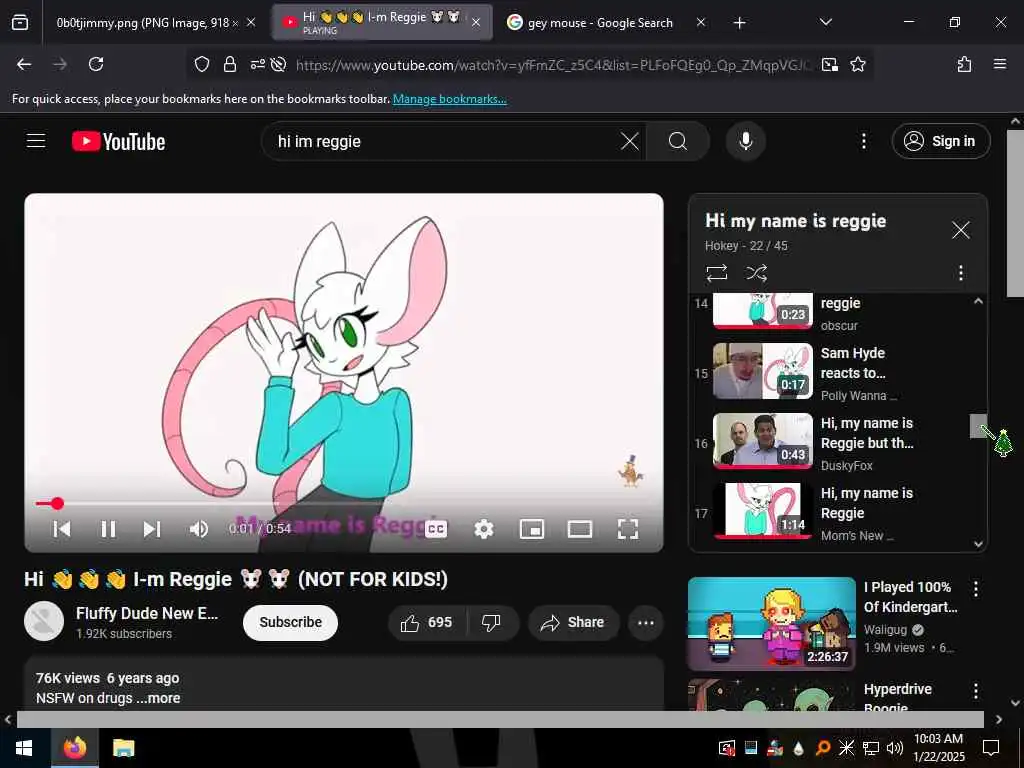Image resolution: width=1024 pixels, height=768 pixels.
Task: Reload the current page
Action: [x=96, y=64]
